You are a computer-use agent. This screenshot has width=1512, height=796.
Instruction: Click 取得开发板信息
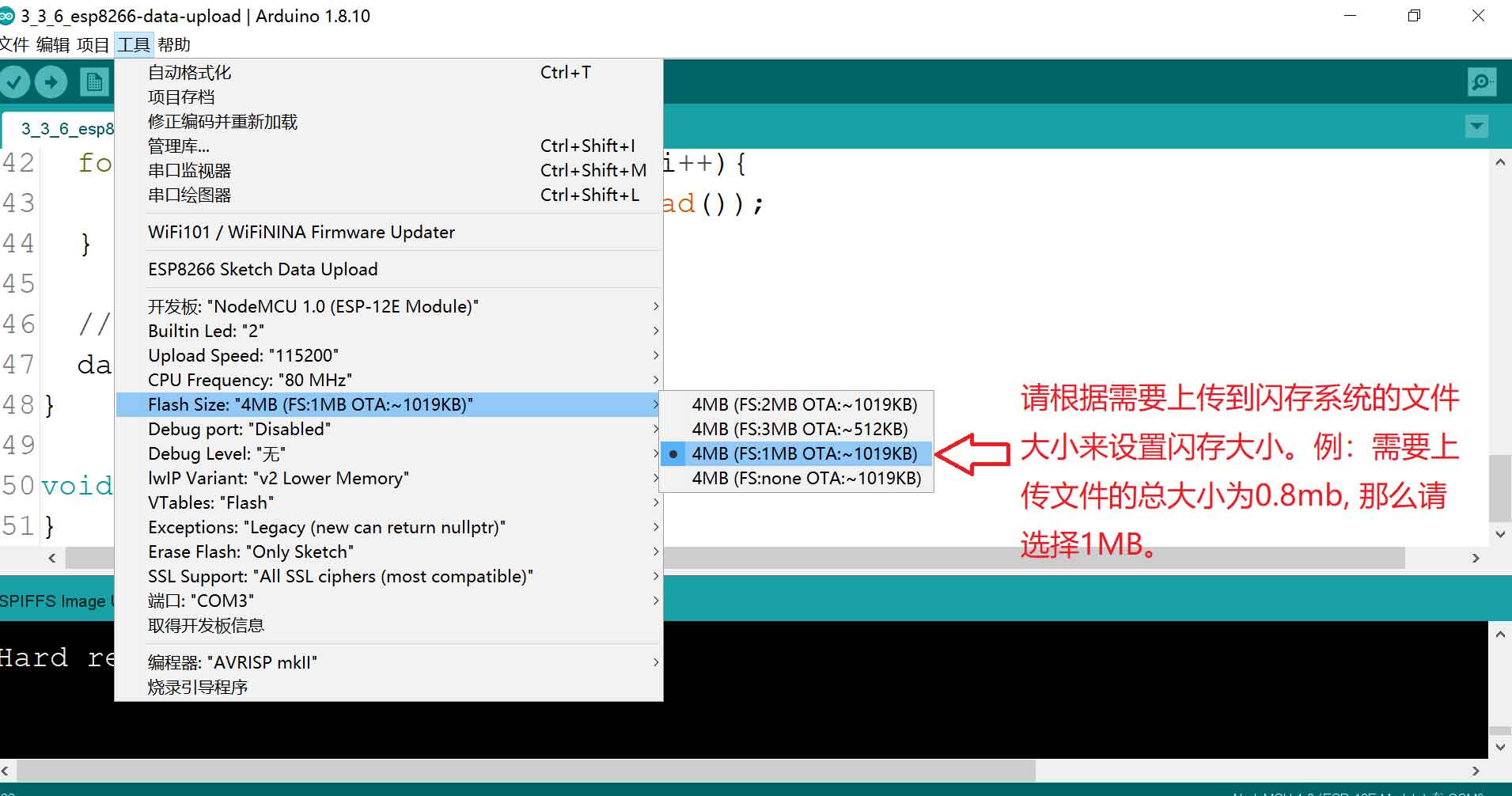click(388, 626)
